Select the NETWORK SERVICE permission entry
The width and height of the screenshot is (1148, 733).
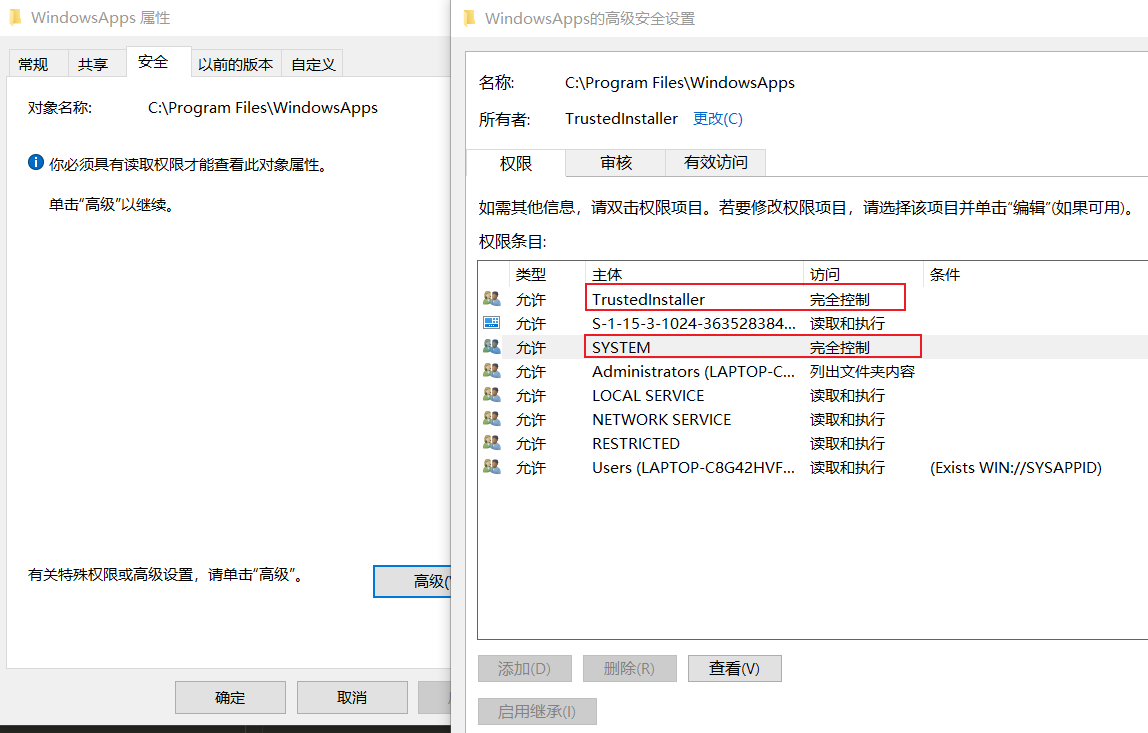pyautogui.click(x=813, y=420)
